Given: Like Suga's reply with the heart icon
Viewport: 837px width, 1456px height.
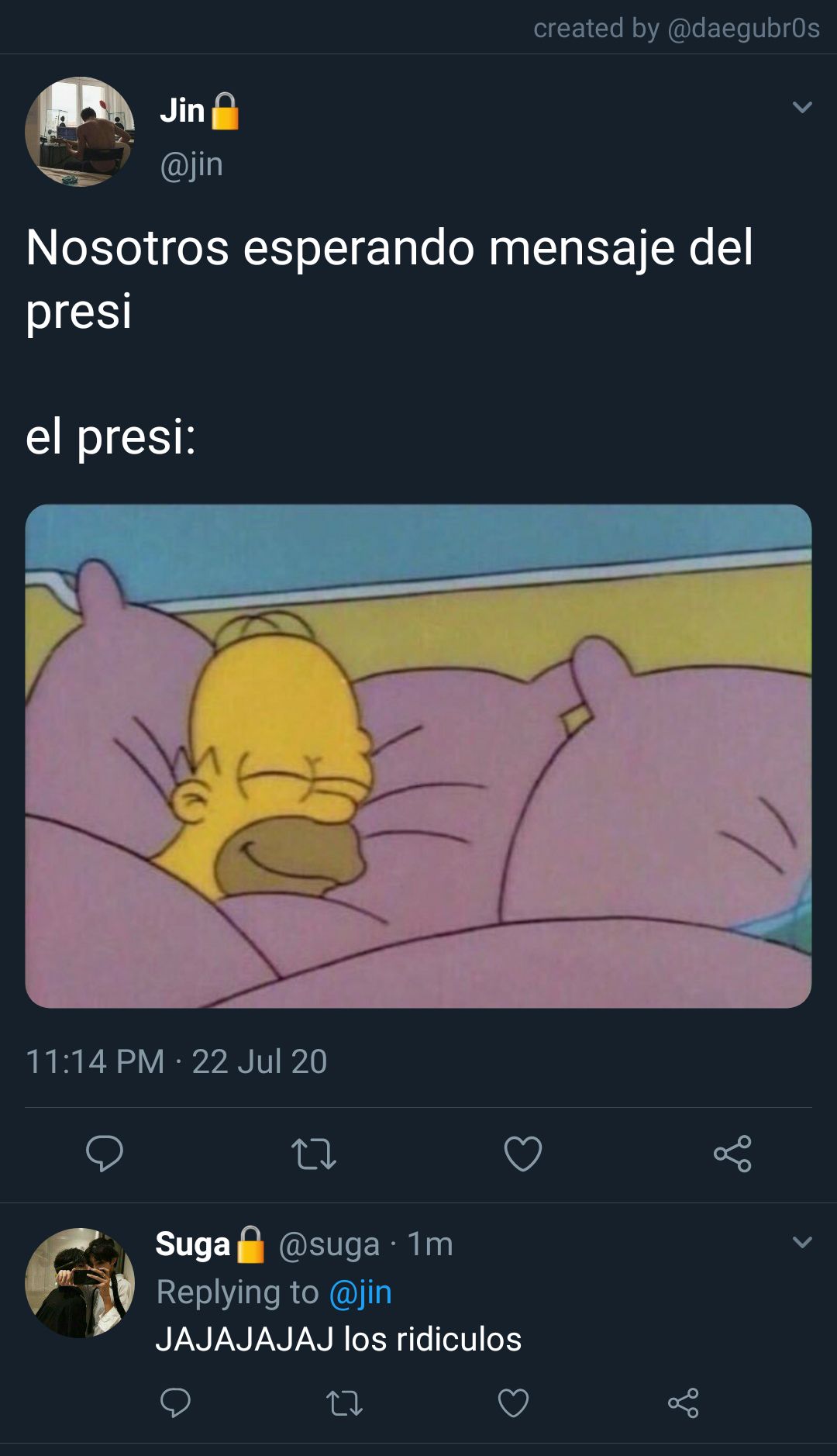Looking at the screenshot, I should 513,1403.
